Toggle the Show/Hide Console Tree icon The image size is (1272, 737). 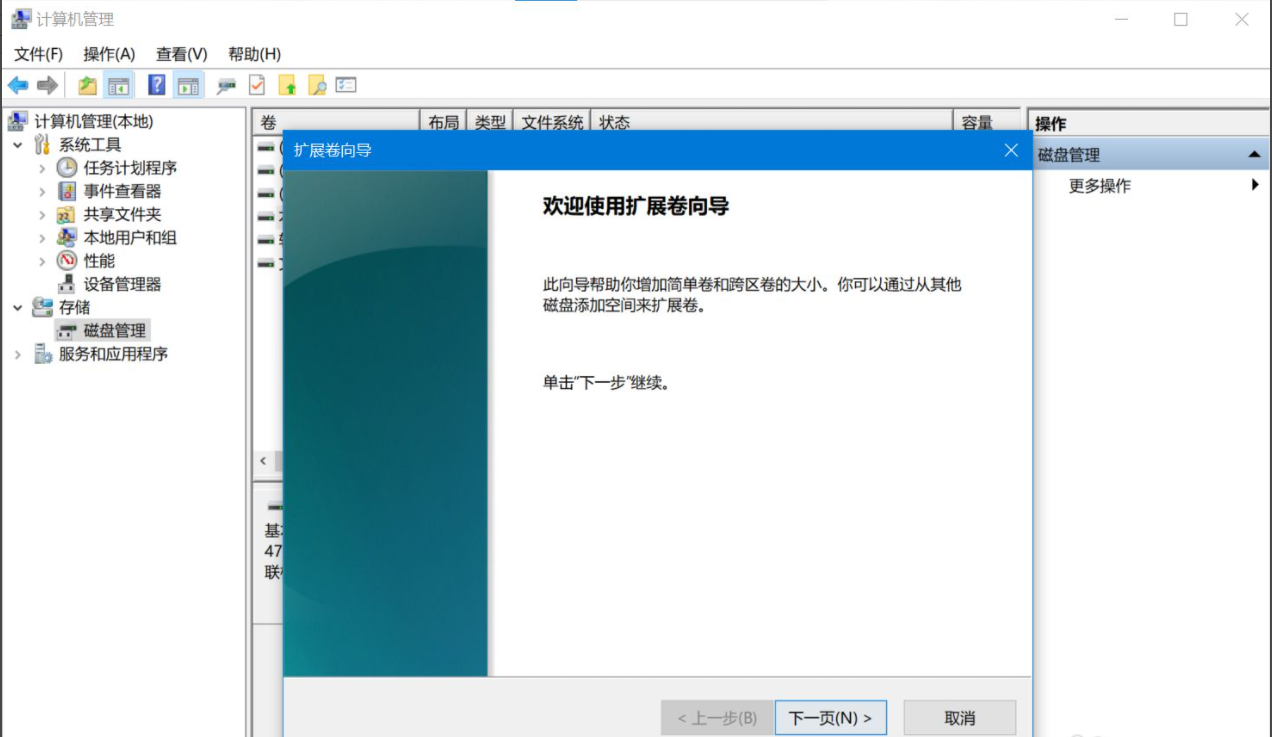tap(119, 86)
